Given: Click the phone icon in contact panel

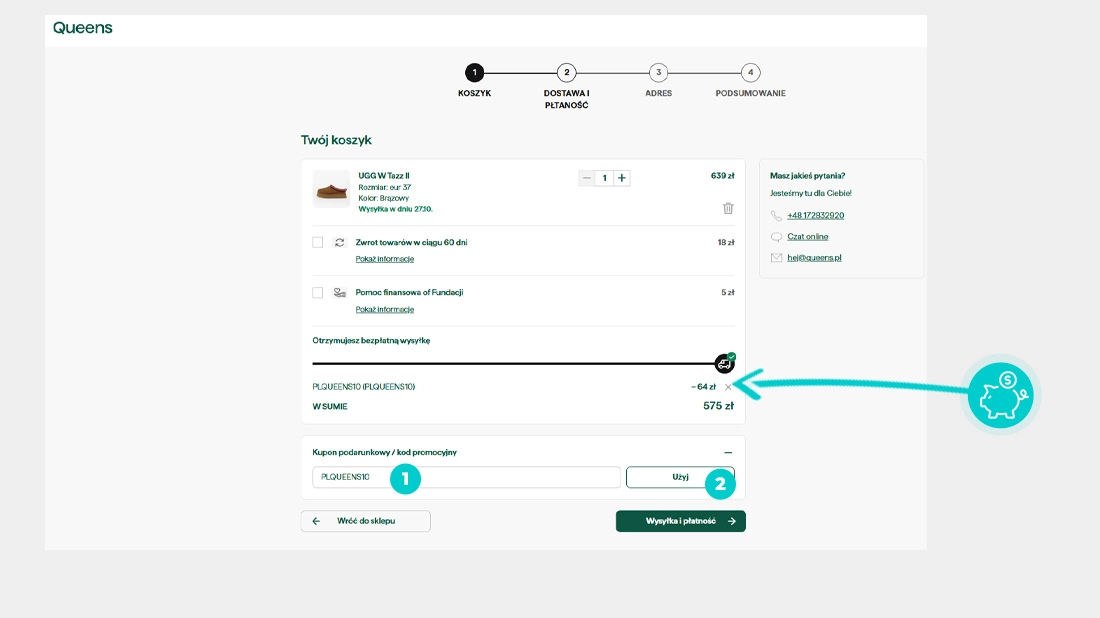Looking at the screenshot, I should (777, 216).
